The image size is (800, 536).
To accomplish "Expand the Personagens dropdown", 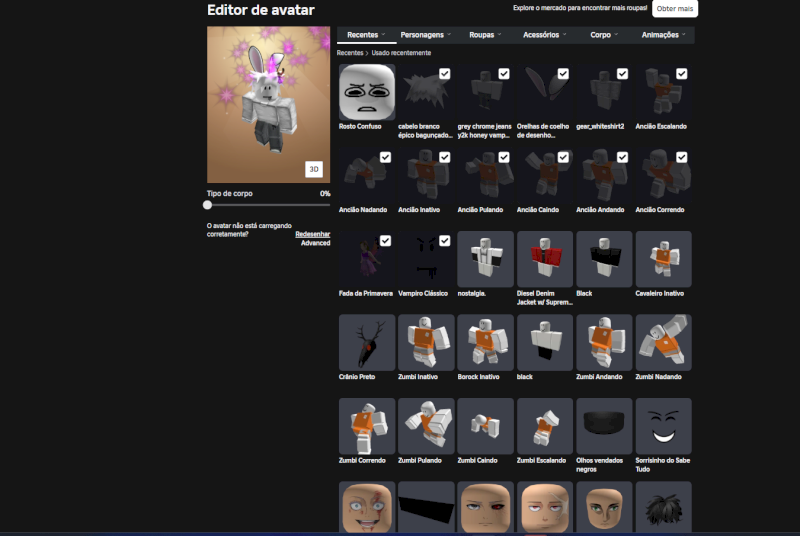I will 426,35.
